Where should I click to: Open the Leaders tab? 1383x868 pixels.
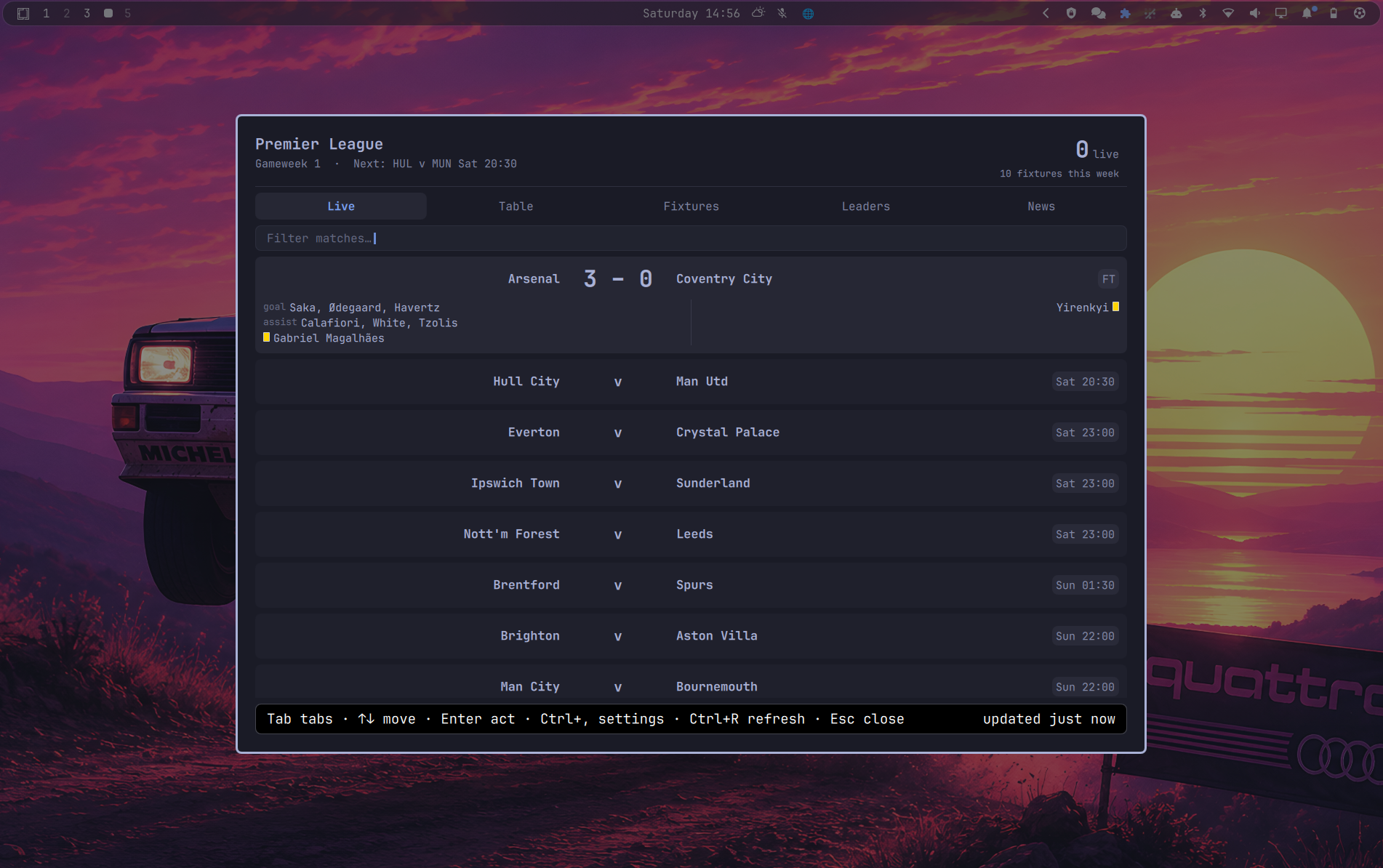click(x=866, y=206)
